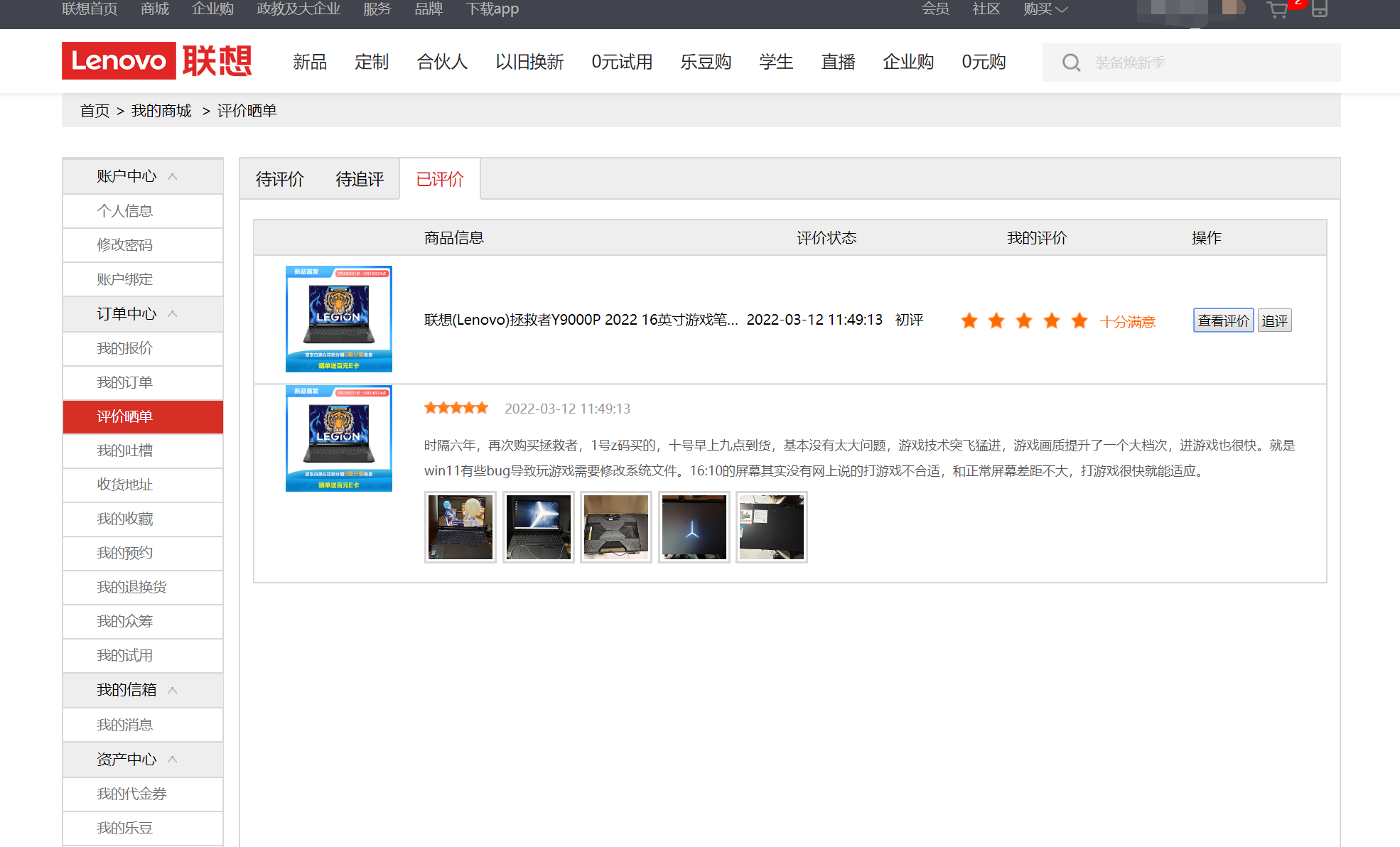Open the 以旧换新 menu item
The height and width of the screenshot is (847, 1400).
529,62
